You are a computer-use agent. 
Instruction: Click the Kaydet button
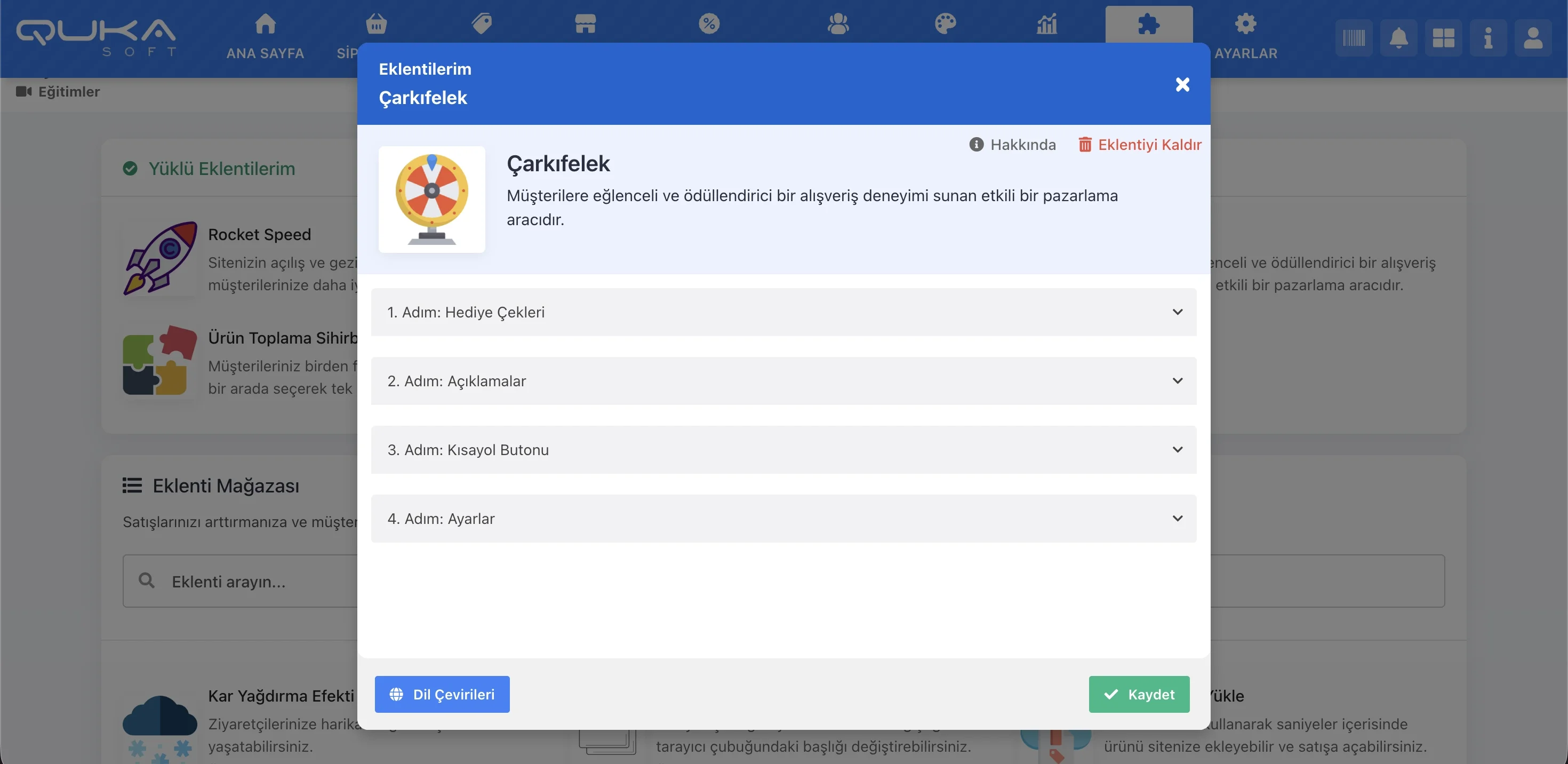pos(1139,694)
